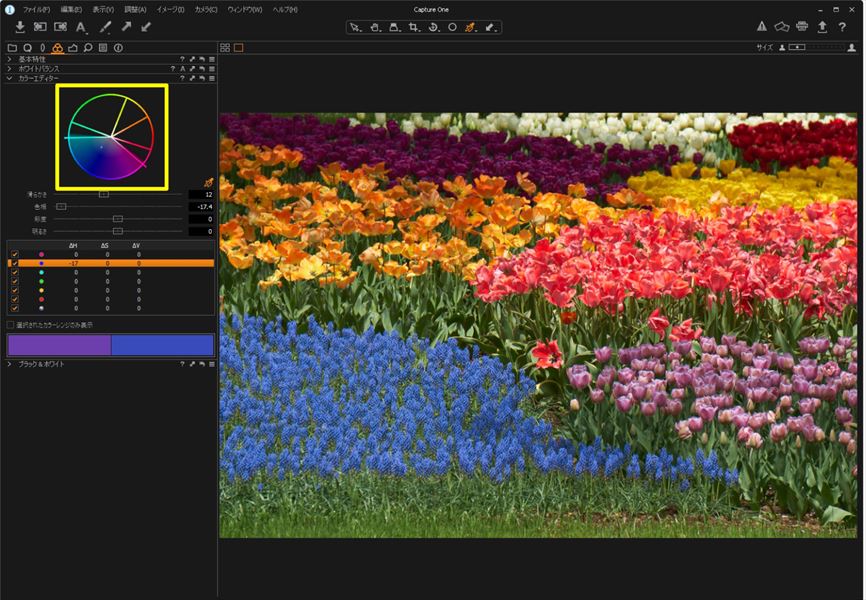This screenshot has height=600, width=866.
Task: Select the brush tool in top toolbar
Action: (x=105, y=27)
